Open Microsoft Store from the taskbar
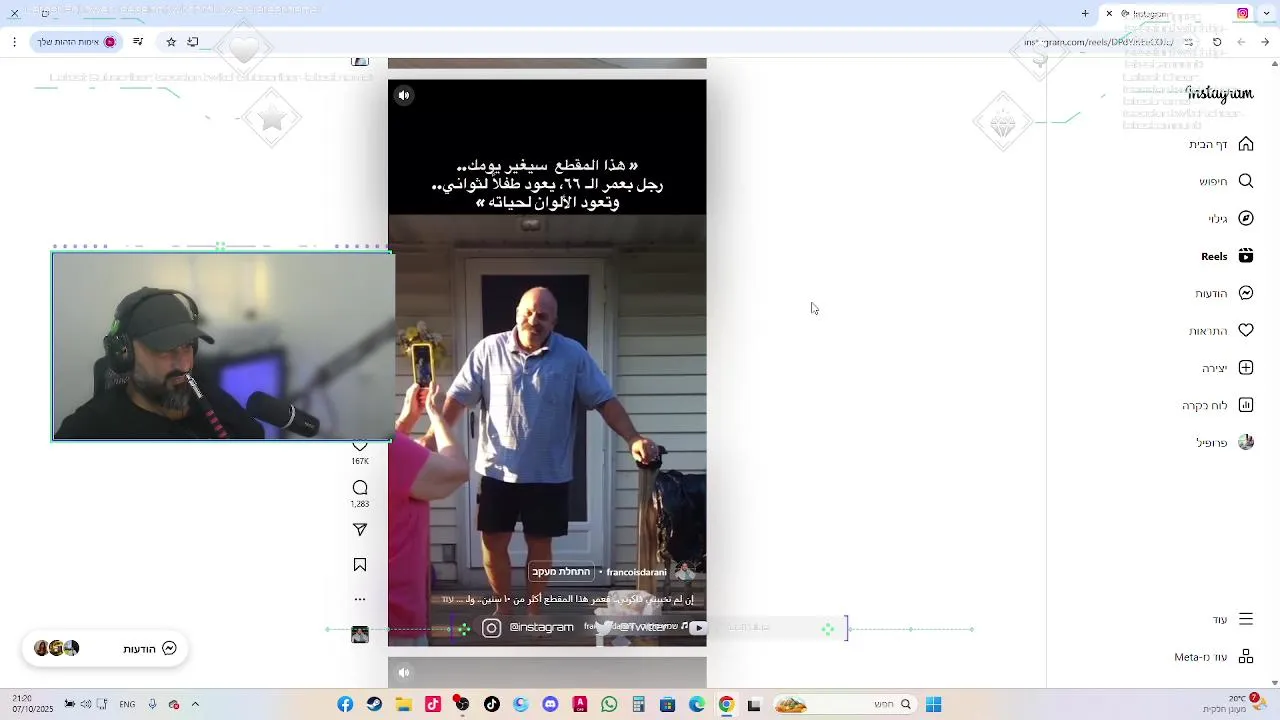Image resolution: width=1280 pixels, height=720 pixels. coord(668,705)
